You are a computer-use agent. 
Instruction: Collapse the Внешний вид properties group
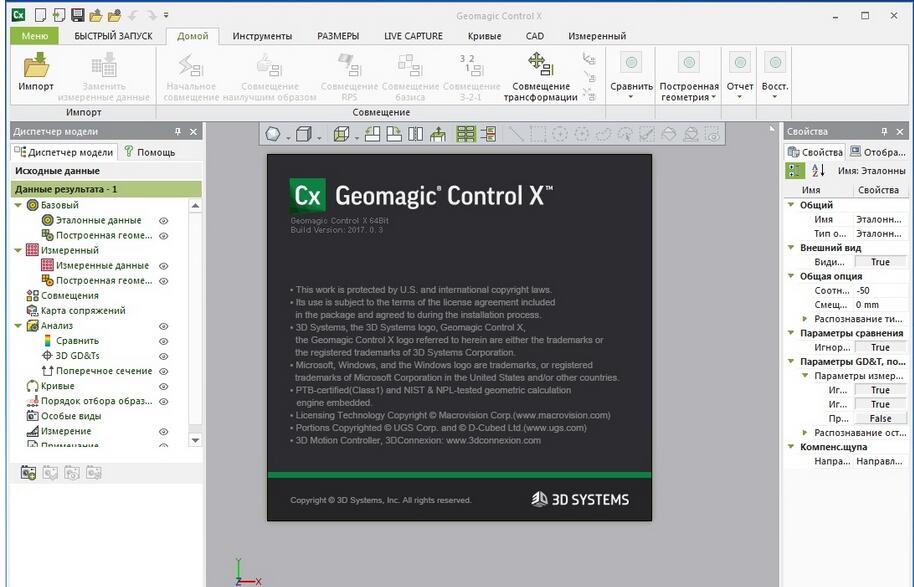click(791, 247)
